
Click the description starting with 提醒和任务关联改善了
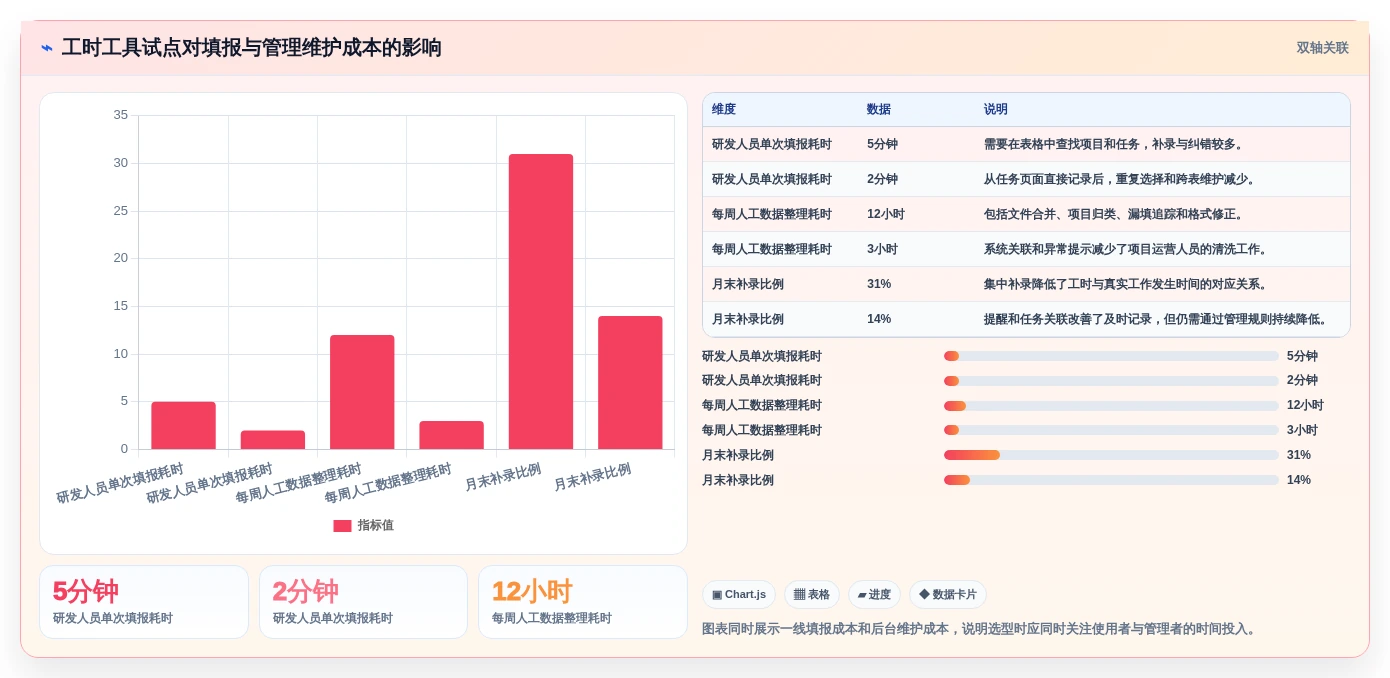tap(1157, 320)
